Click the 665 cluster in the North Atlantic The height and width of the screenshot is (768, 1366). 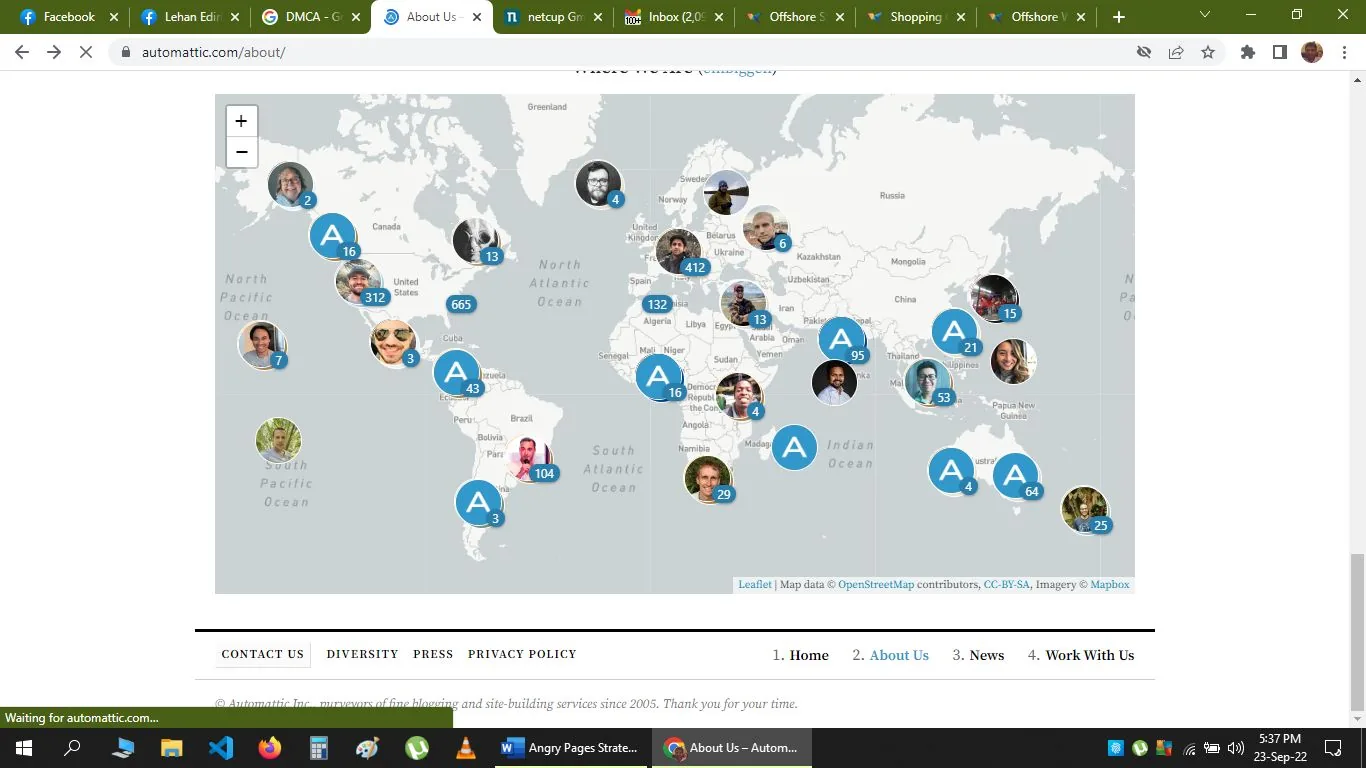click(460, 304)
